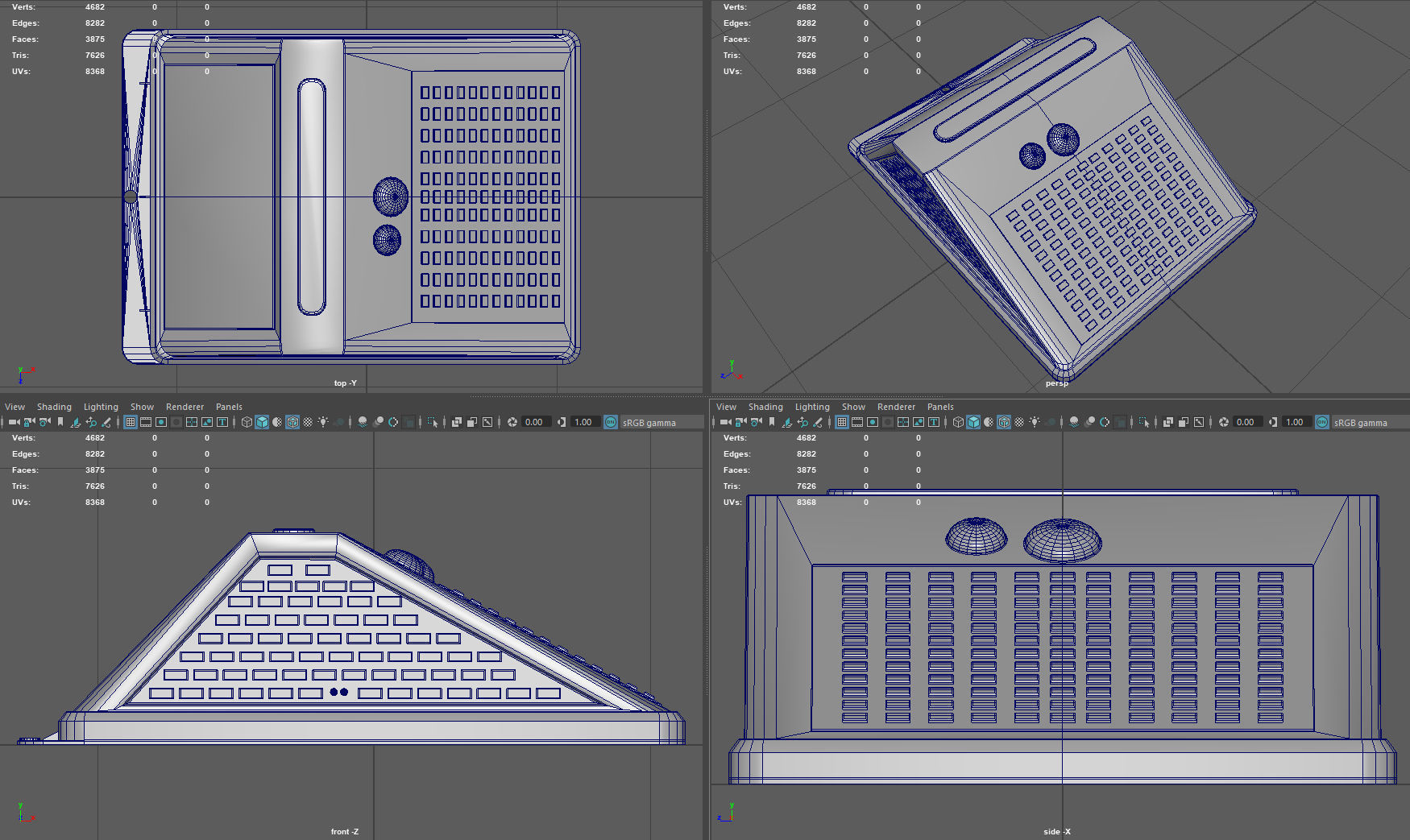Open Shading menu in front view panel

[54, 407]
